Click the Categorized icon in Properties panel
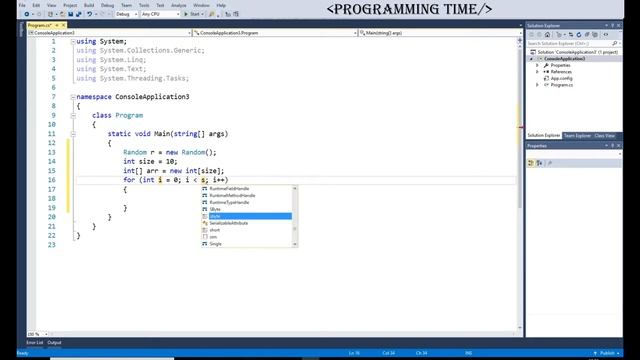This screenshot has height=360, width=640. coord(531,163)
